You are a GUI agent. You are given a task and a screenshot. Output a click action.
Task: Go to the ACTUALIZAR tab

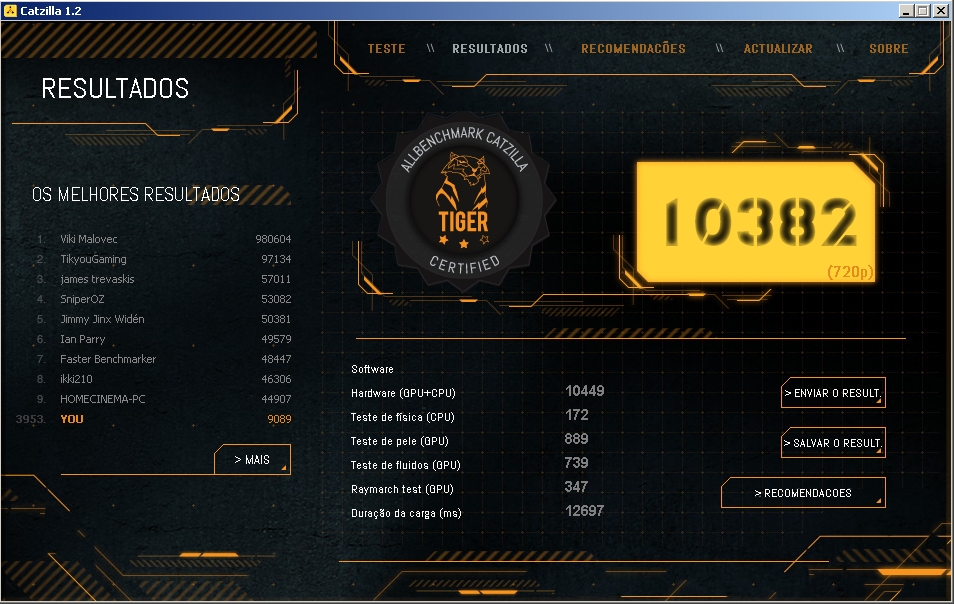pos(778,49)
